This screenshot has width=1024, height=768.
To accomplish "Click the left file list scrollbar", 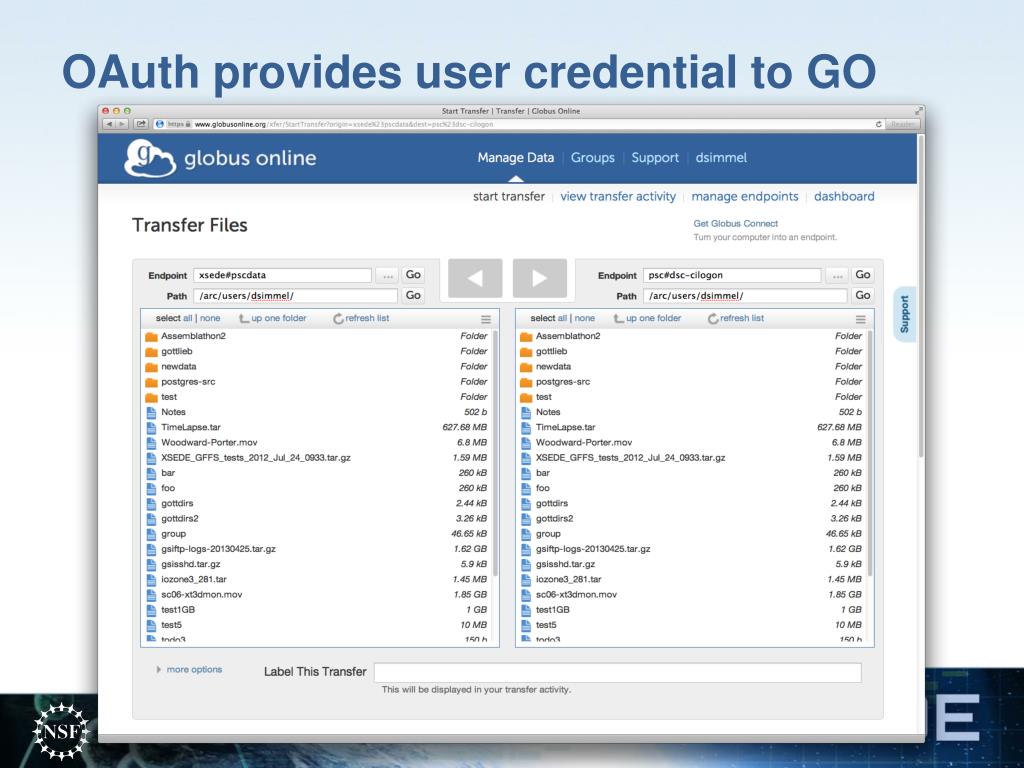I will click(x=495, y=454).
